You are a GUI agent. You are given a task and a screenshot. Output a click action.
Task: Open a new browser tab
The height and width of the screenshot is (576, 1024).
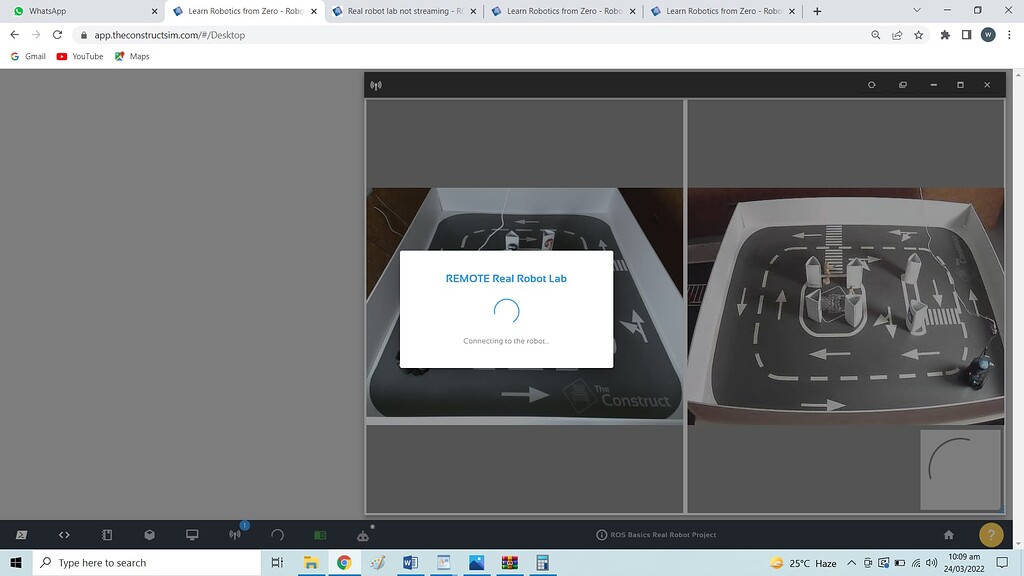coord(817,11)
